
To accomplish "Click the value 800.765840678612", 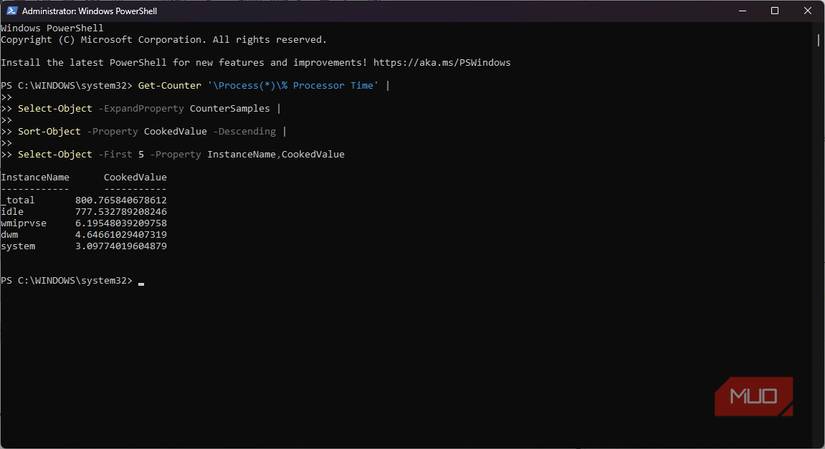I will 121,201.
